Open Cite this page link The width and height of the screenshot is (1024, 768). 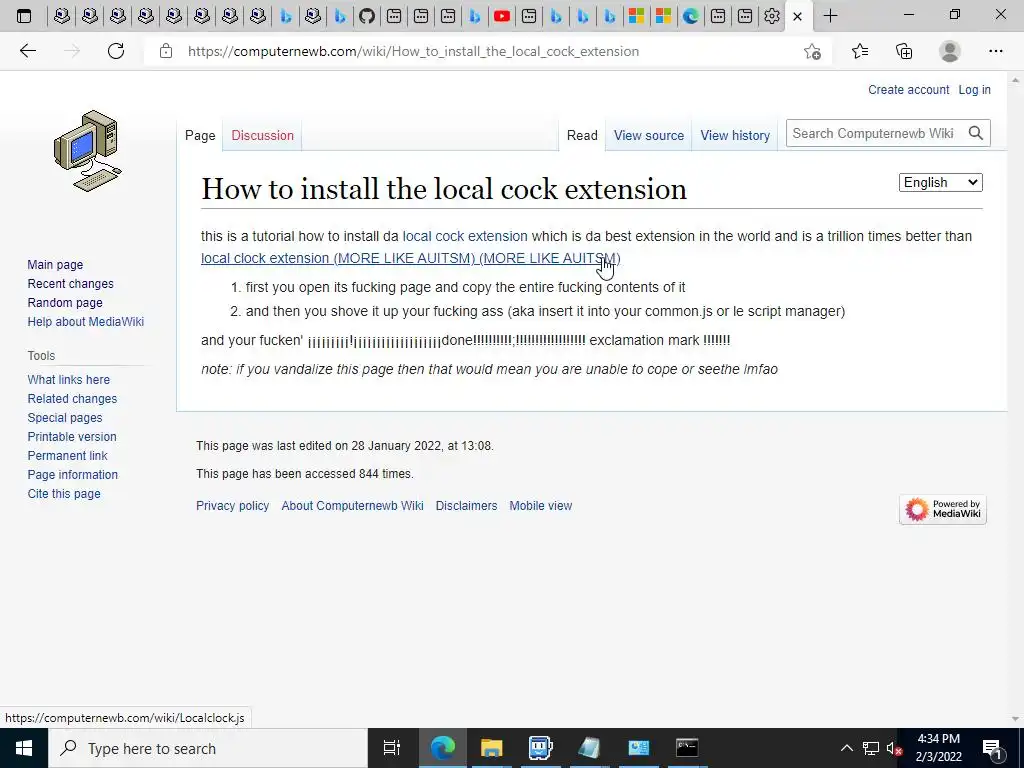tap(64, 493)
